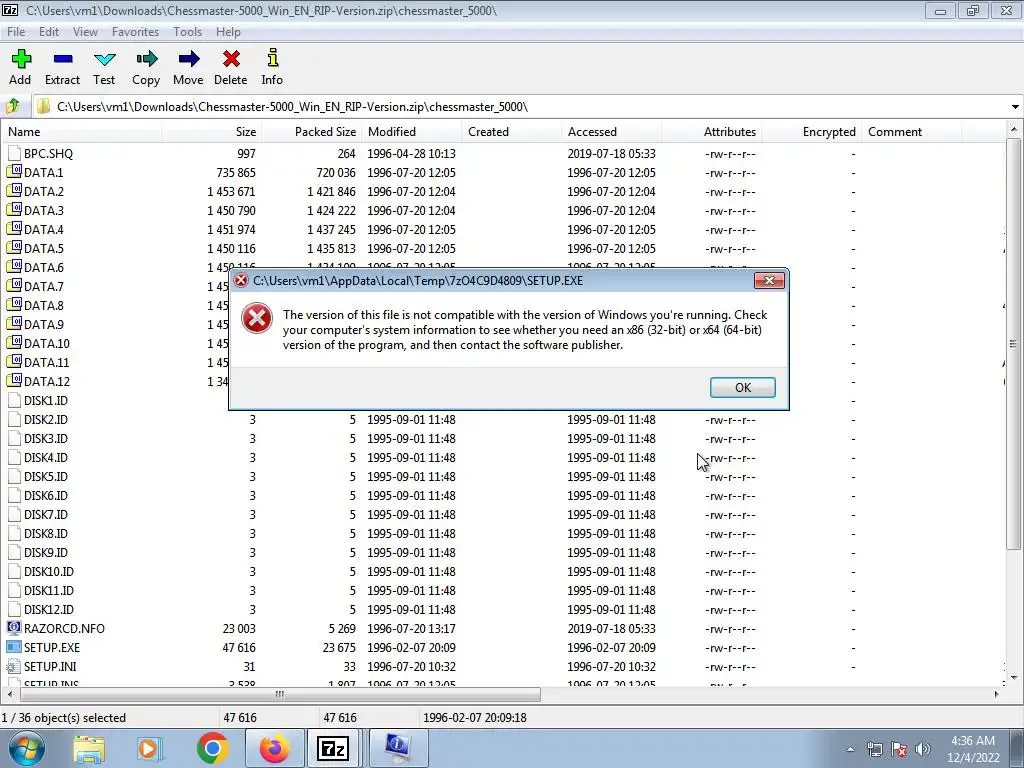Screen dimensions: 1024x768
Task: Go up one folder level icon
Action: point(14,106)
